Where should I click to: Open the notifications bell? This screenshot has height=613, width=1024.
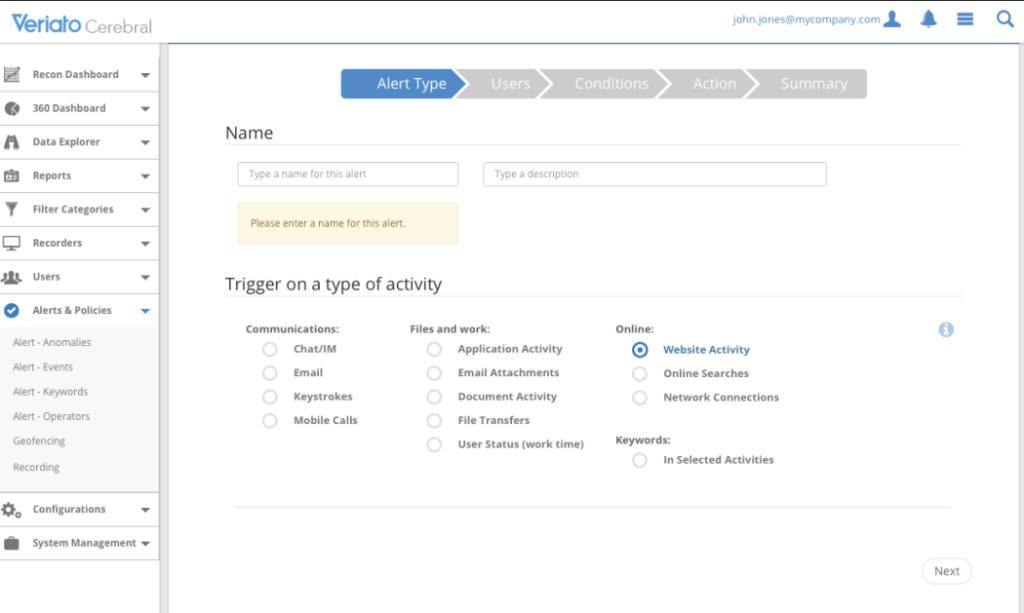[928, 18]
